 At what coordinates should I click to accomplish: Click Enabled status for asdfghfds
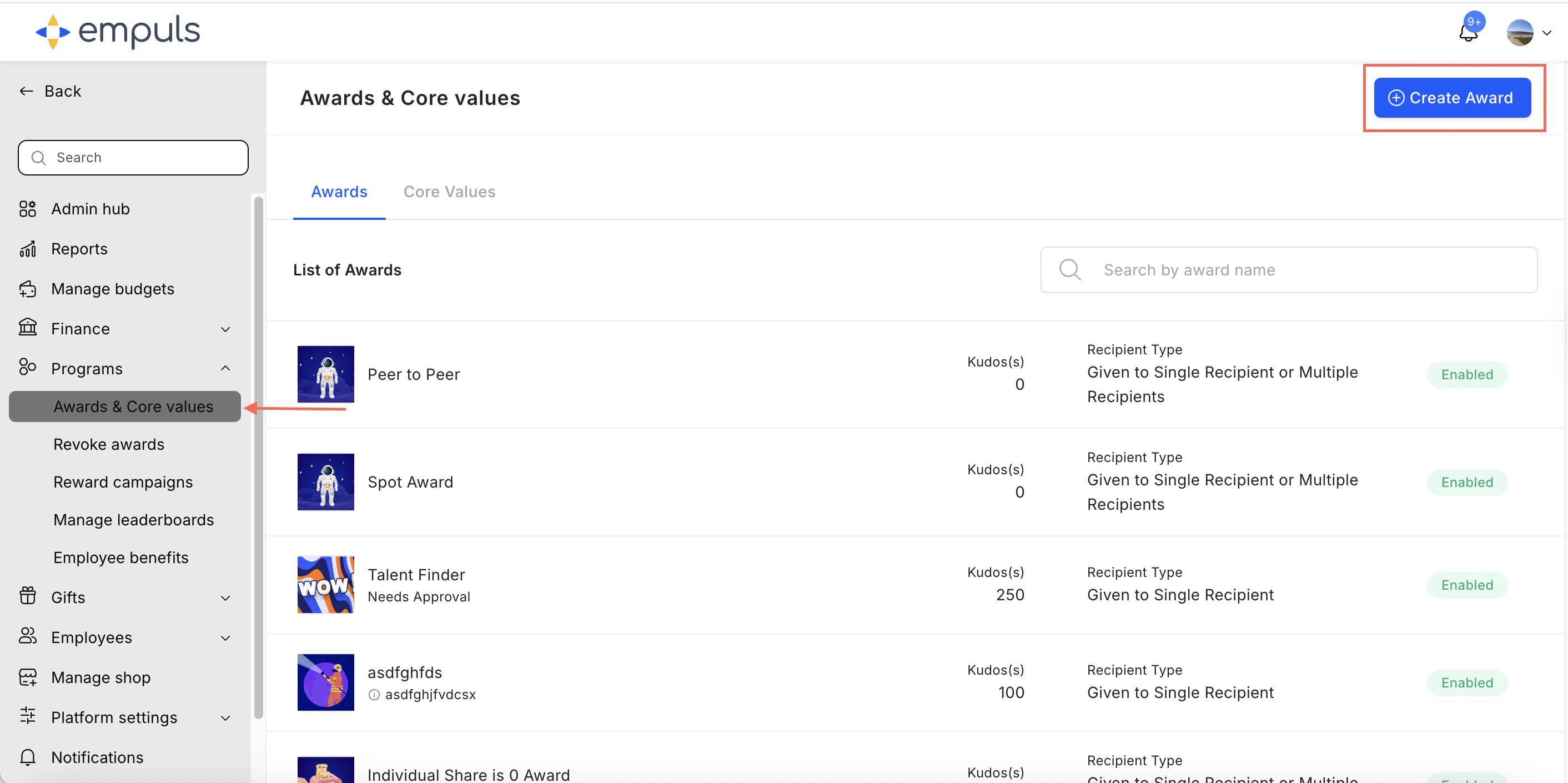coord(1467,682)
